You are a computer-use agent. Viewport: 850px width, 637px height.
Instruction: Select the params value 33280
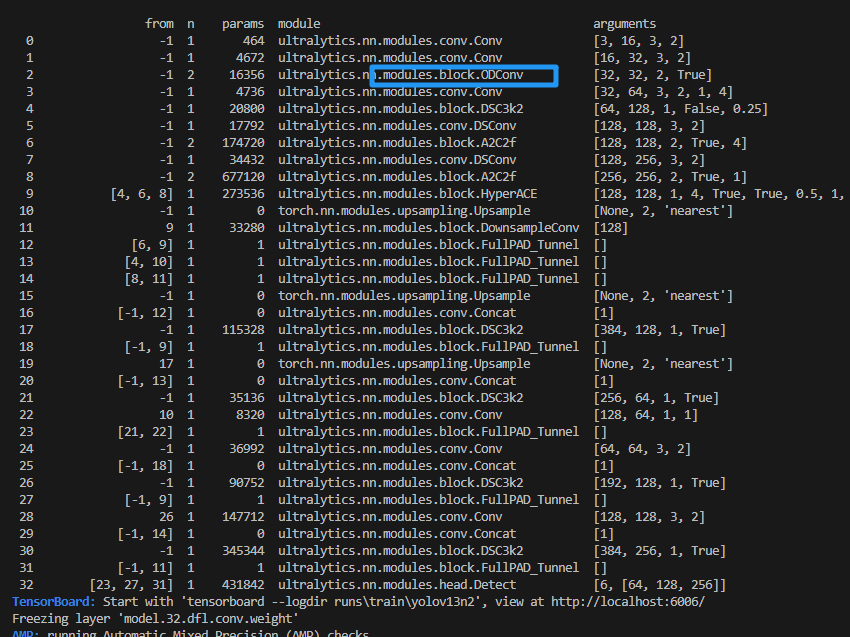pos(247,228)
